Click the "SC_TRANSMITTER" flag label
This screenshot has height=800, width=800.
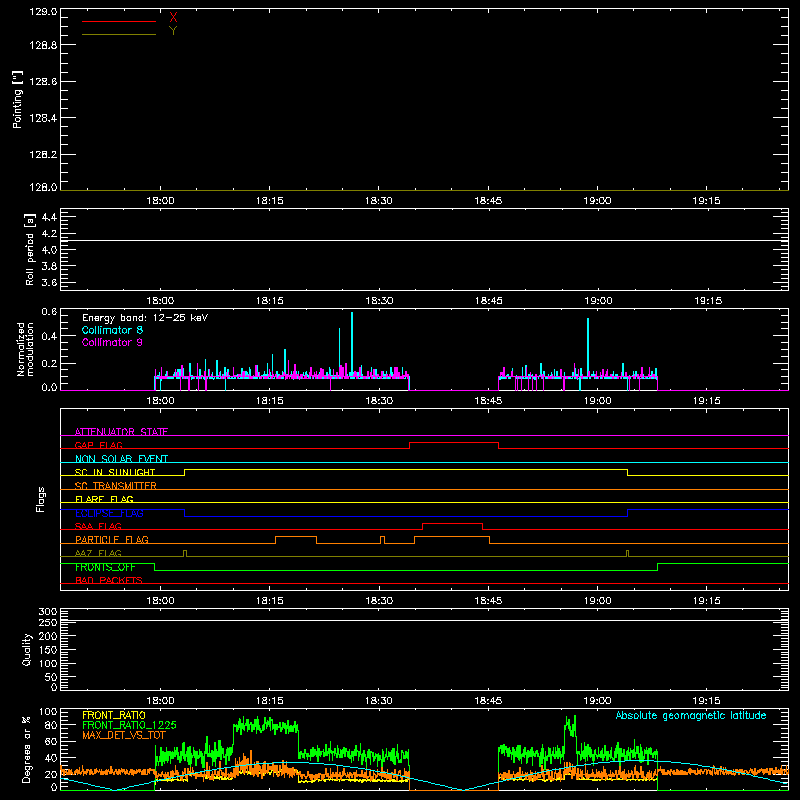point(116,486)
